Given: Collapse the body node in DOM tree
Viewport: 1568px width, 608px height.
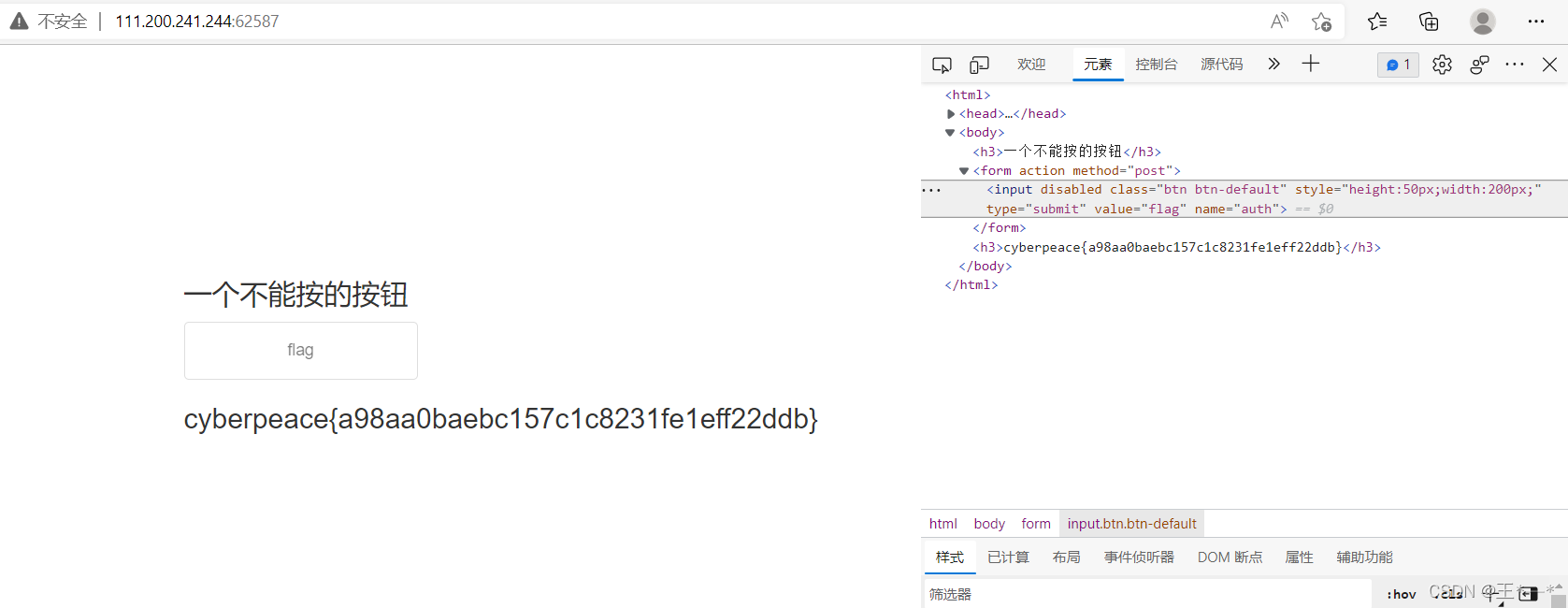Looking at the screenshot, I should (951, 133).
